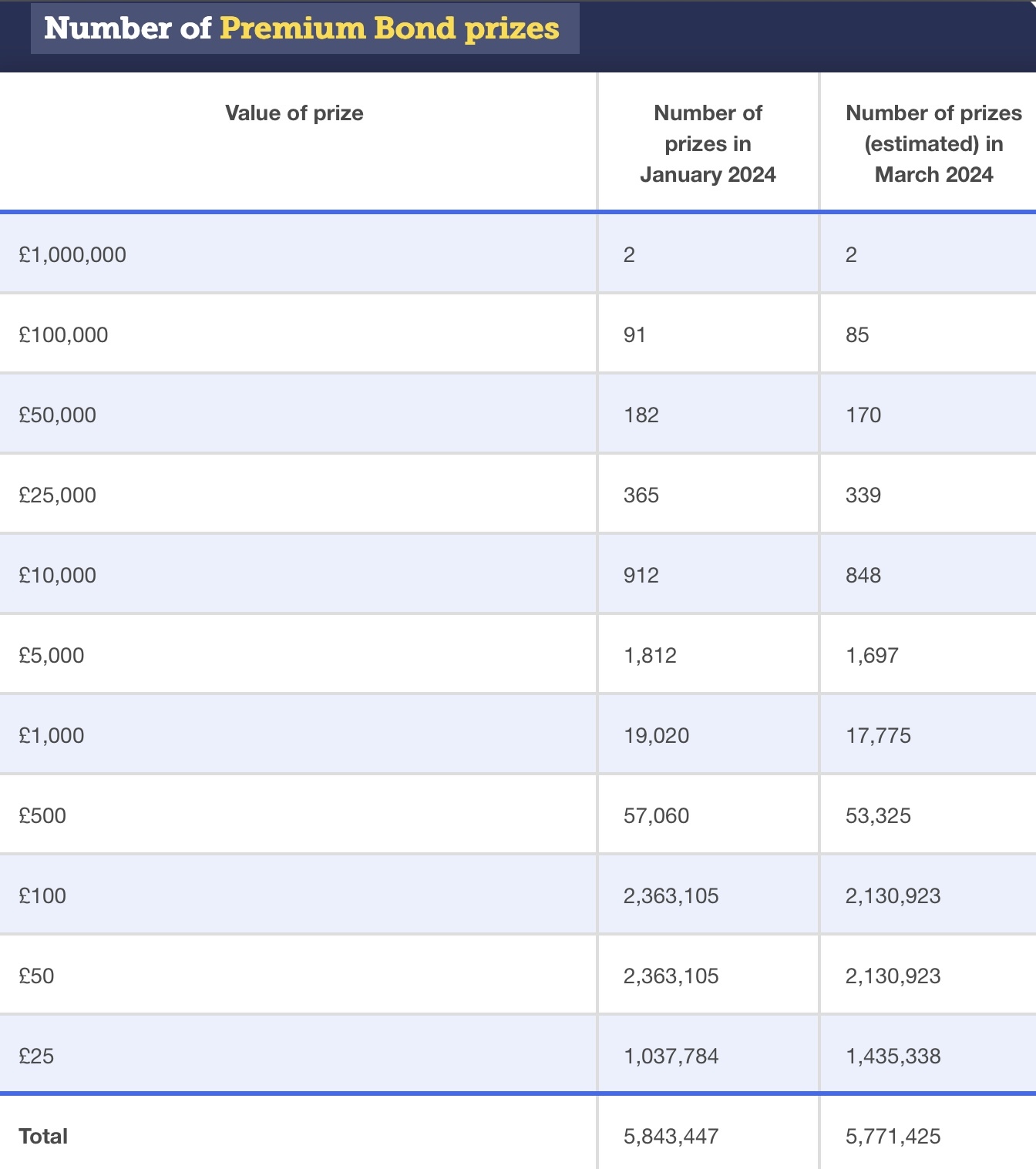Select the 'Value of prize' column header
1036x1169 pixels.
294,113
